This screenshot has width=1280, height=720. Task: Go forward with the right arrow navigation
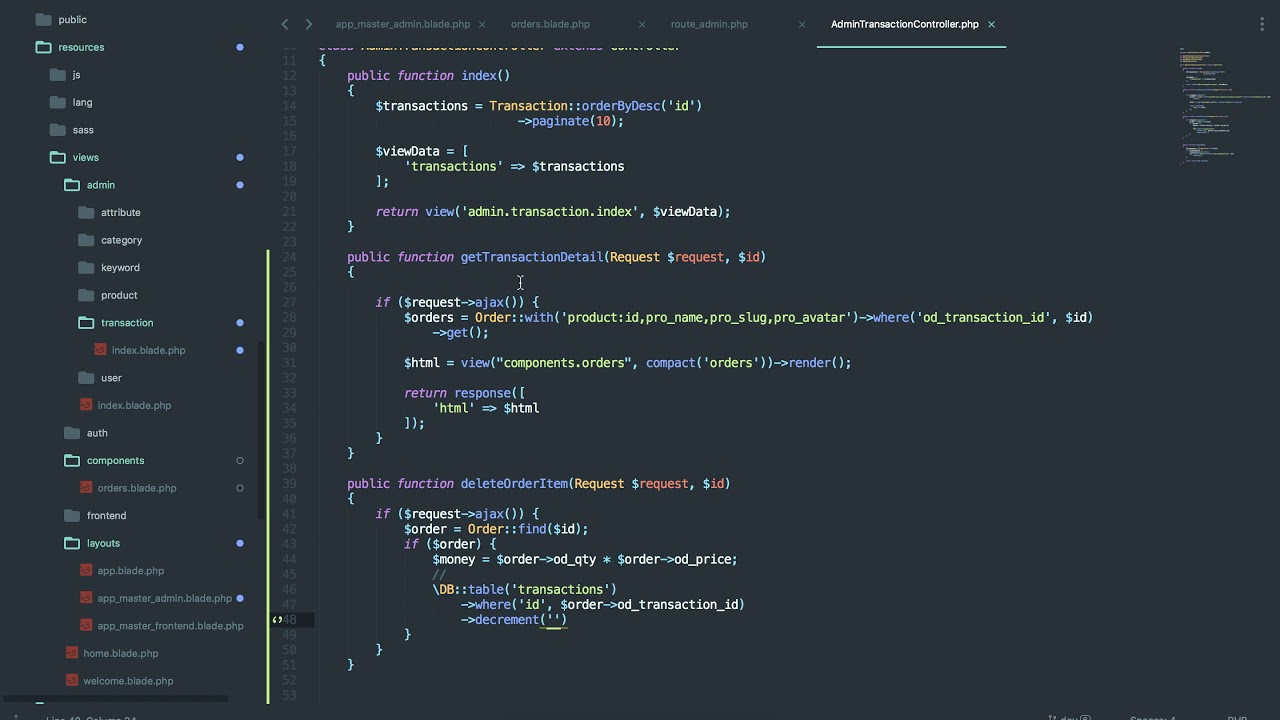(x=308, y=24)
